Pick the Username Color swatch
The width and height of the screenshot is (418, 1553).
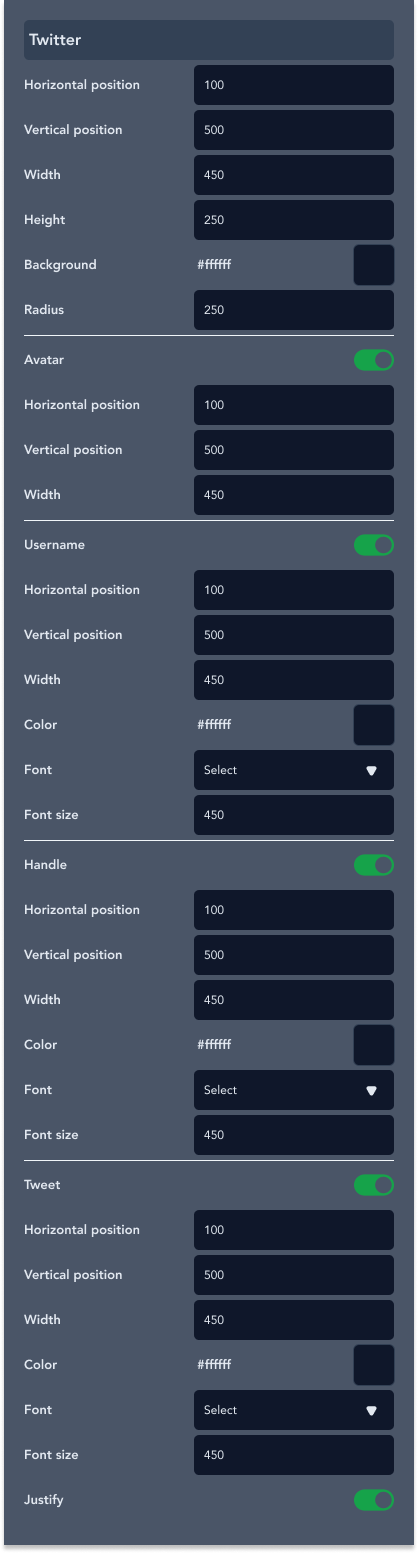click(374, 725)
